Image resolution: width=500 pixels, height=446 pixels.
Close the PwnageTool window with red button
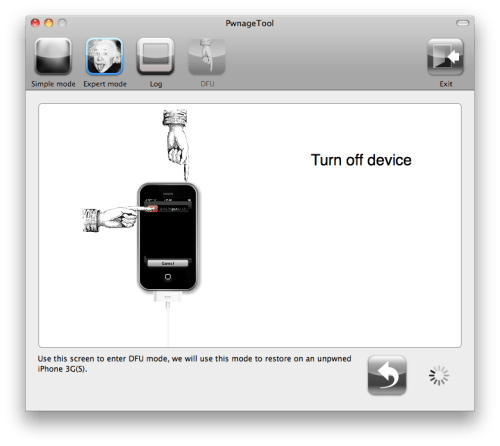tap(35, 23)
